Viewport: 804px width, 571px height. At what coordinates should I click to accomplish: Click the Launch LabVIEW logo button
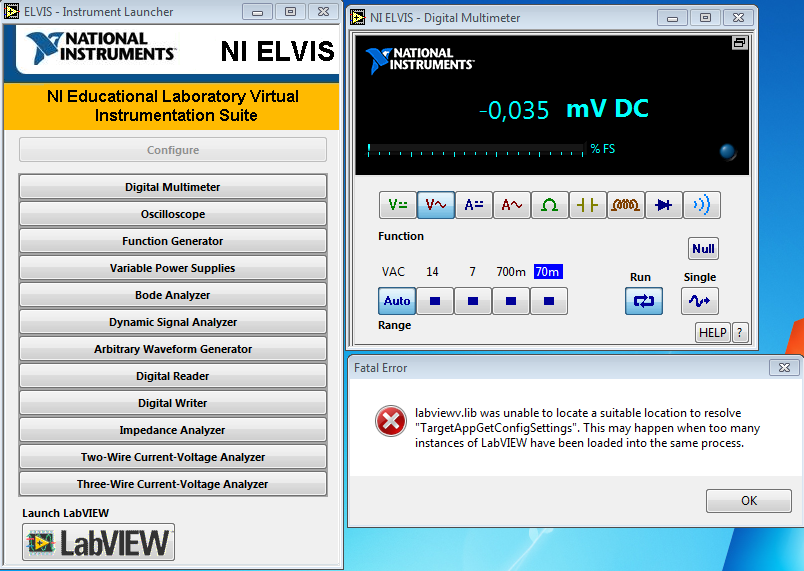(98, 542)
